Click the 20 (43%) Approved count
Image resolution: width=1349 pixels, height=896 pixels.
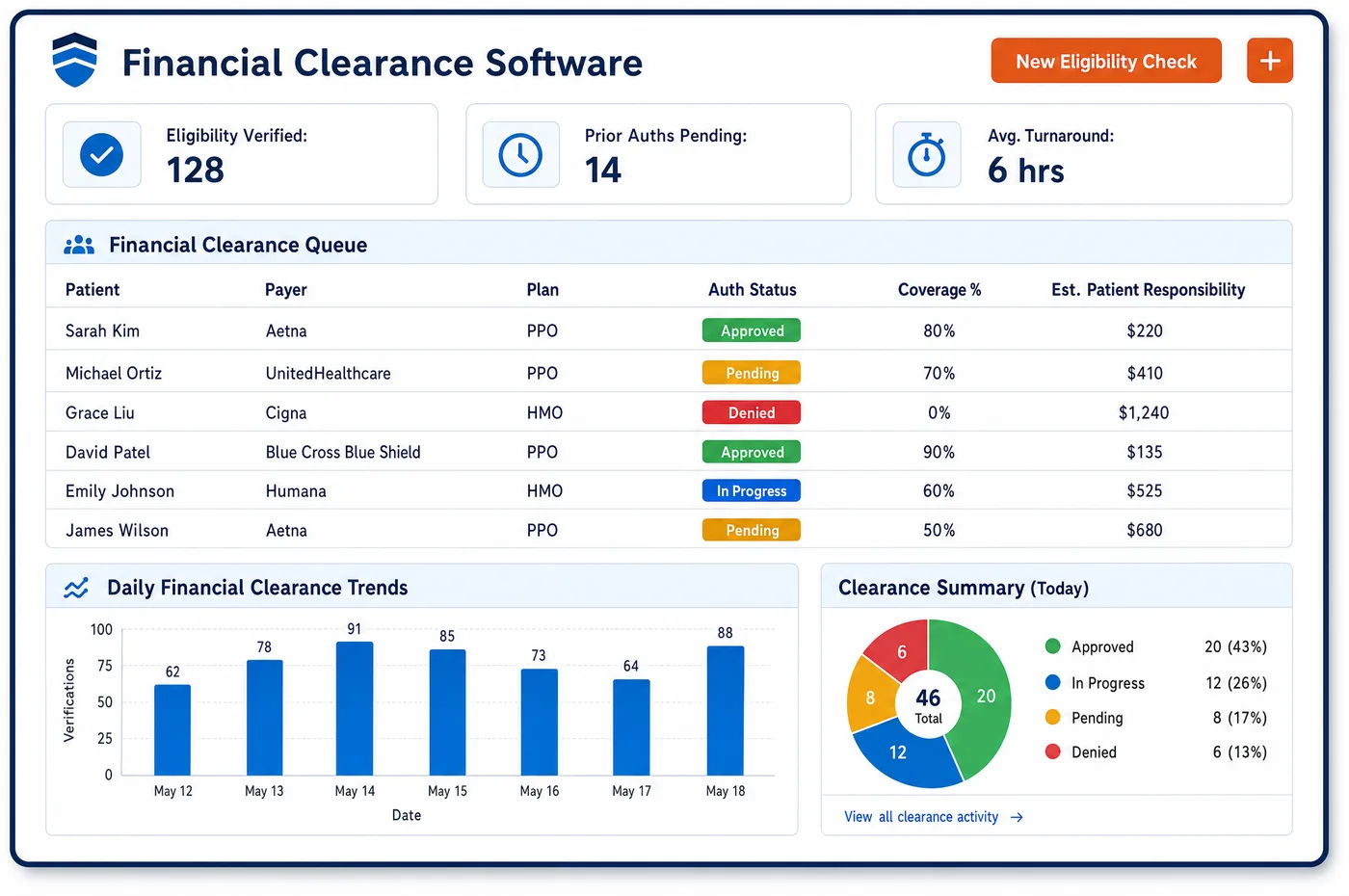[x=1235, y=646]
